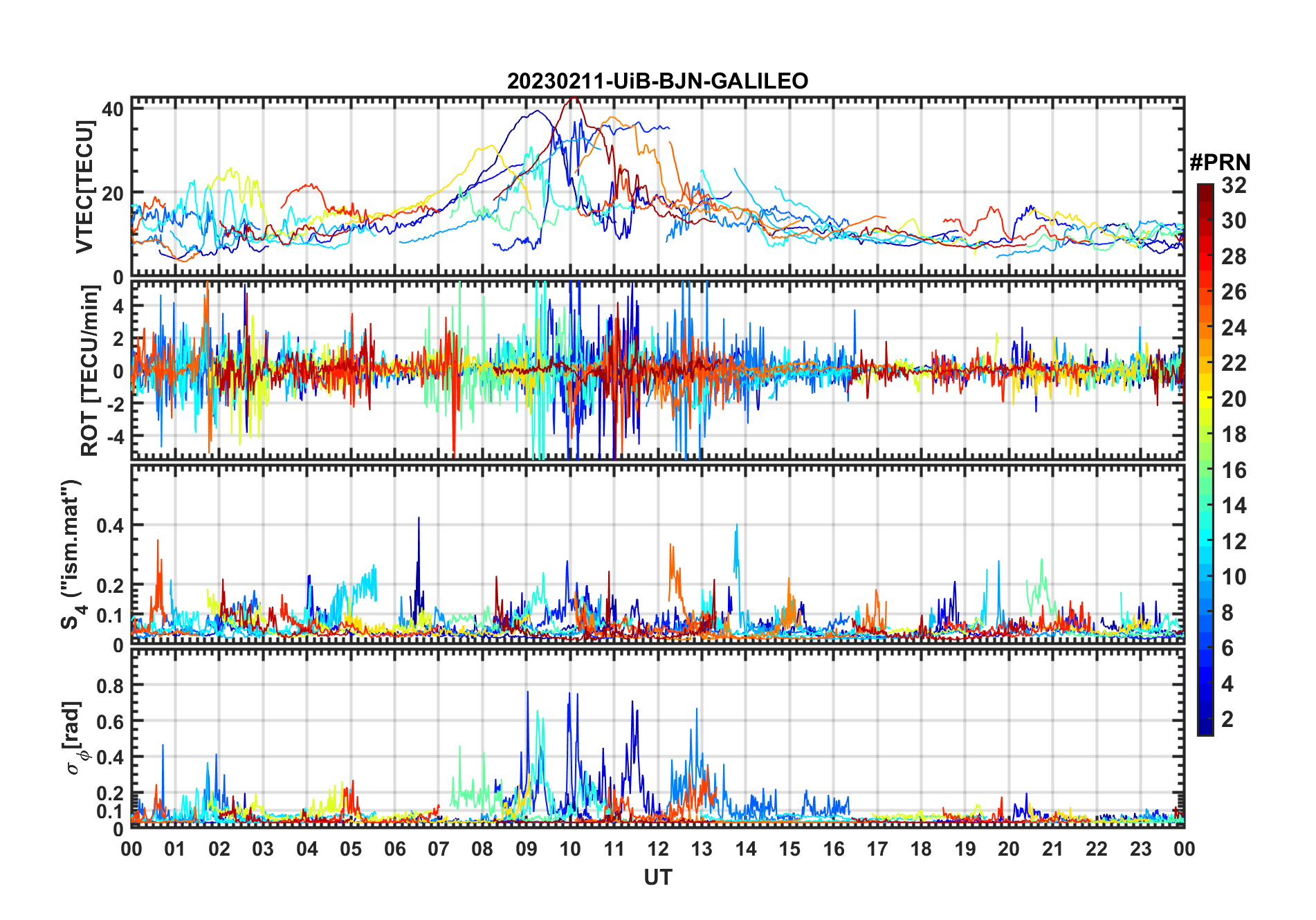Image resolution: width=1316 pixels, height=920 pixels.
Task: Click x-axis tick label 12
Action: [657, 849]
